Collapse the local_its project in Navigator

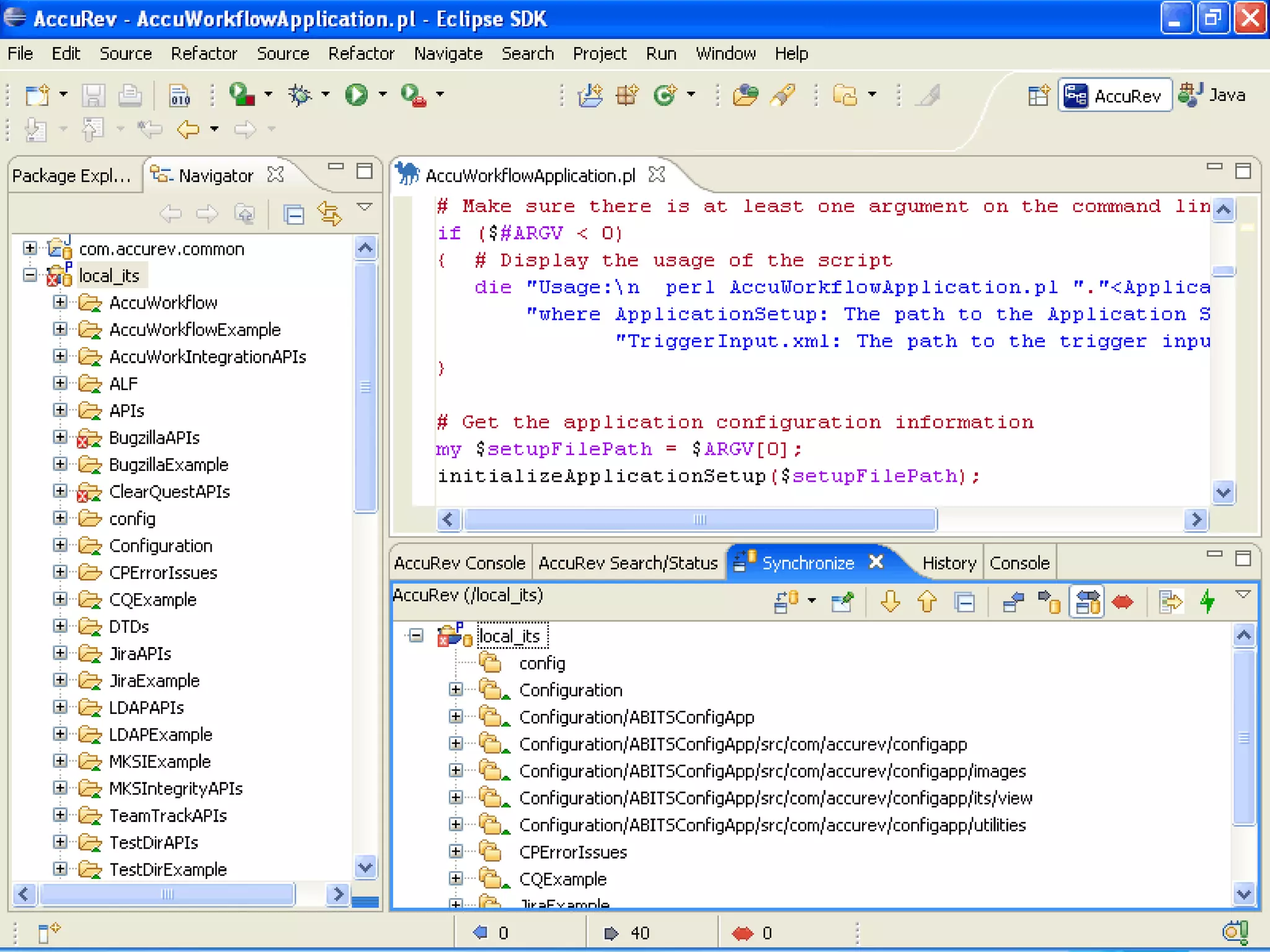point(30,275)
